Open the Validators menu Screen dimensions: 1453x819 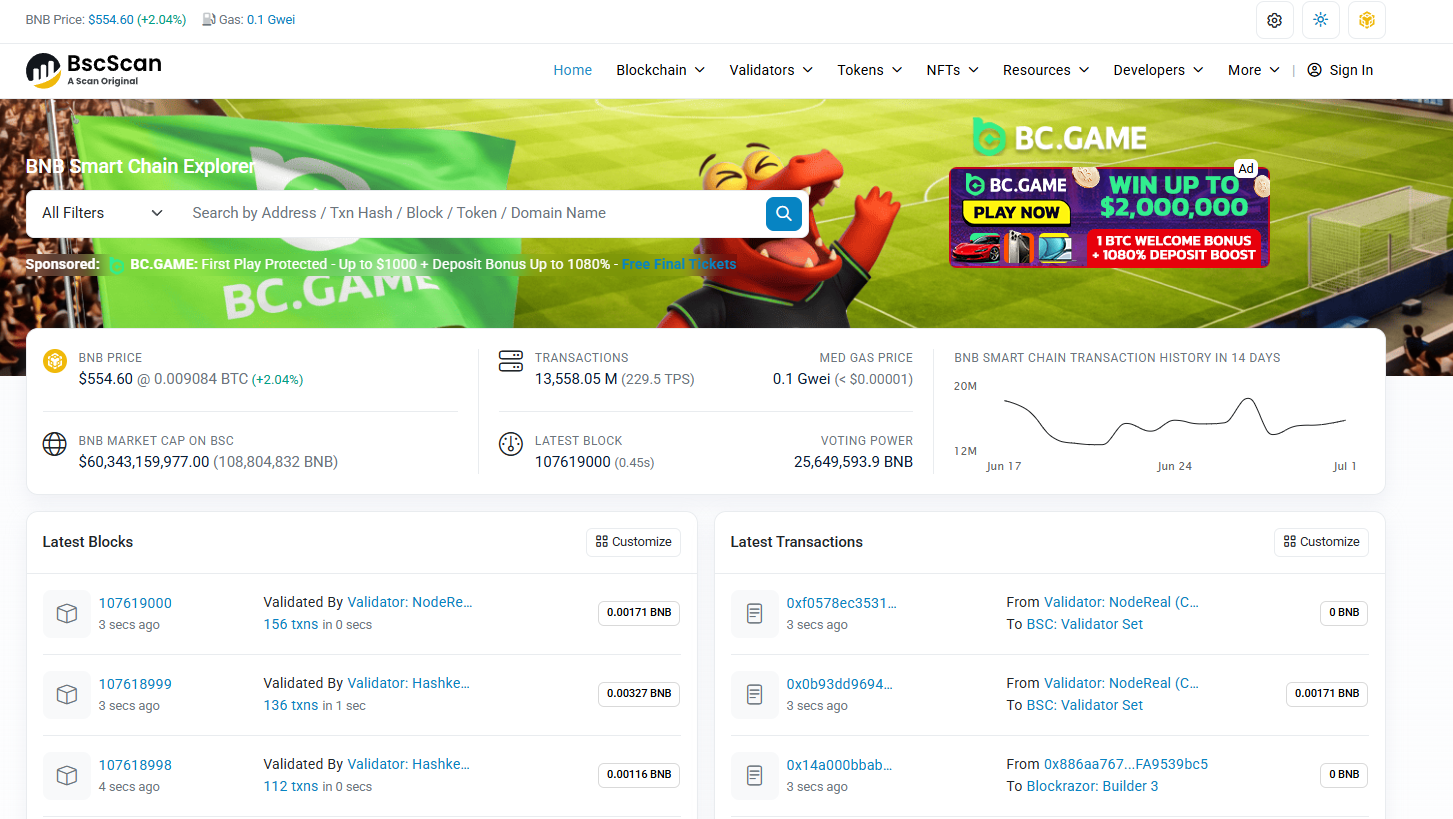(x=771, y=70)
